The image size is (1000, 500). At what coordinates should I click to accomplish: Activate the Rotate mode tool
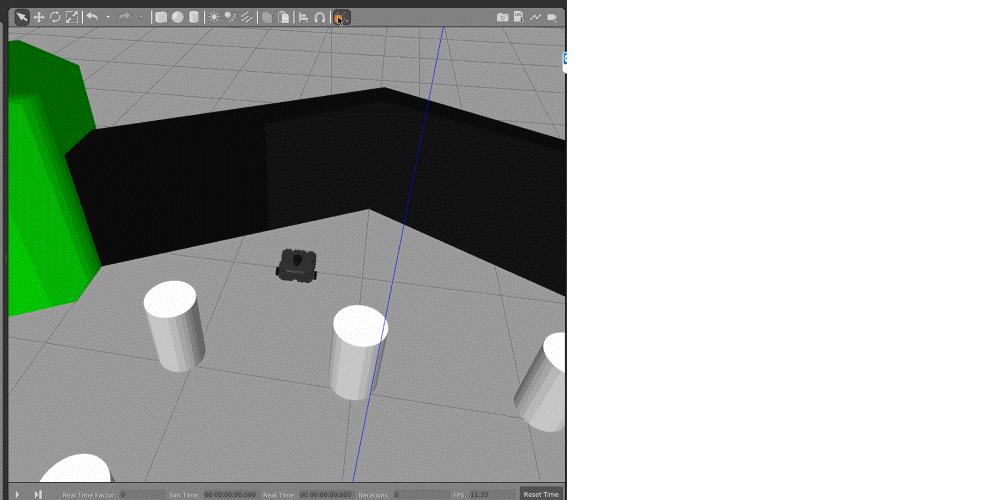(x=55, y=17)
